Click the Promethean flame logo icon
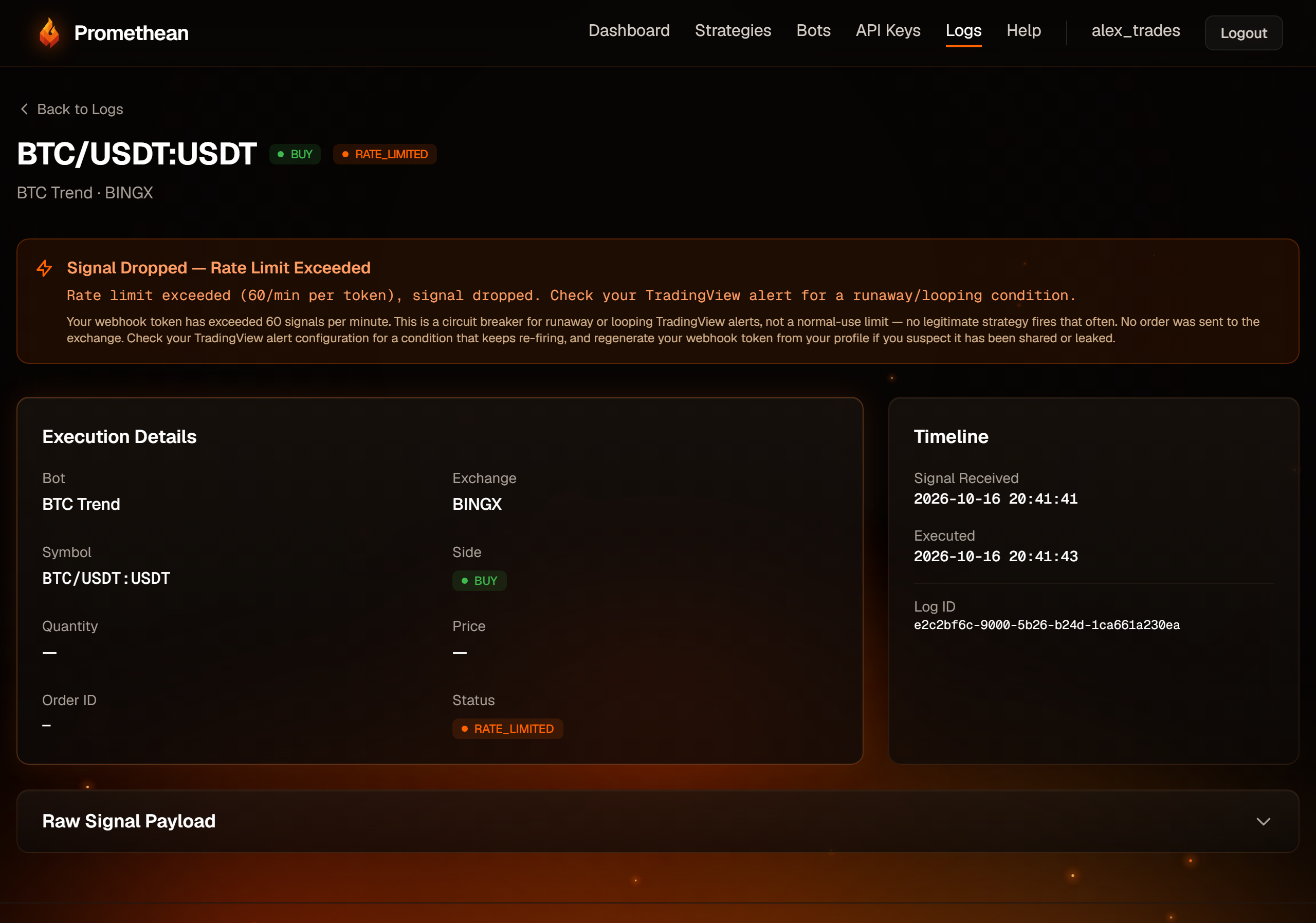Screen dimensions: 1316x923 50,33
